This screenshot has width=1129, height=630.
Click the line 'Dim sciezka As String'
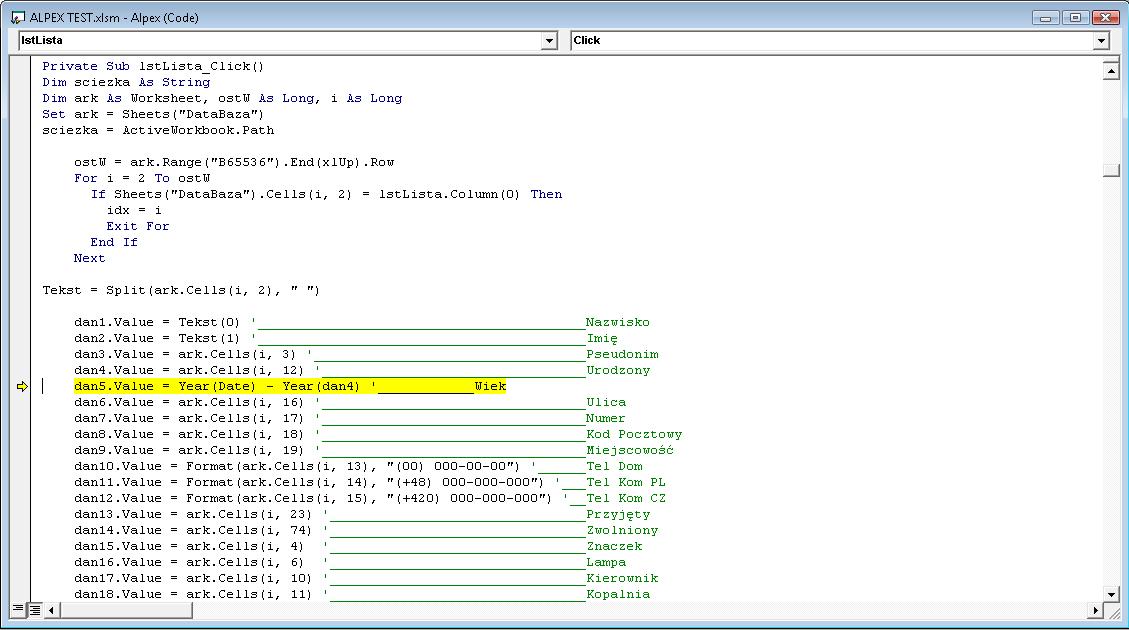[126, 82]
